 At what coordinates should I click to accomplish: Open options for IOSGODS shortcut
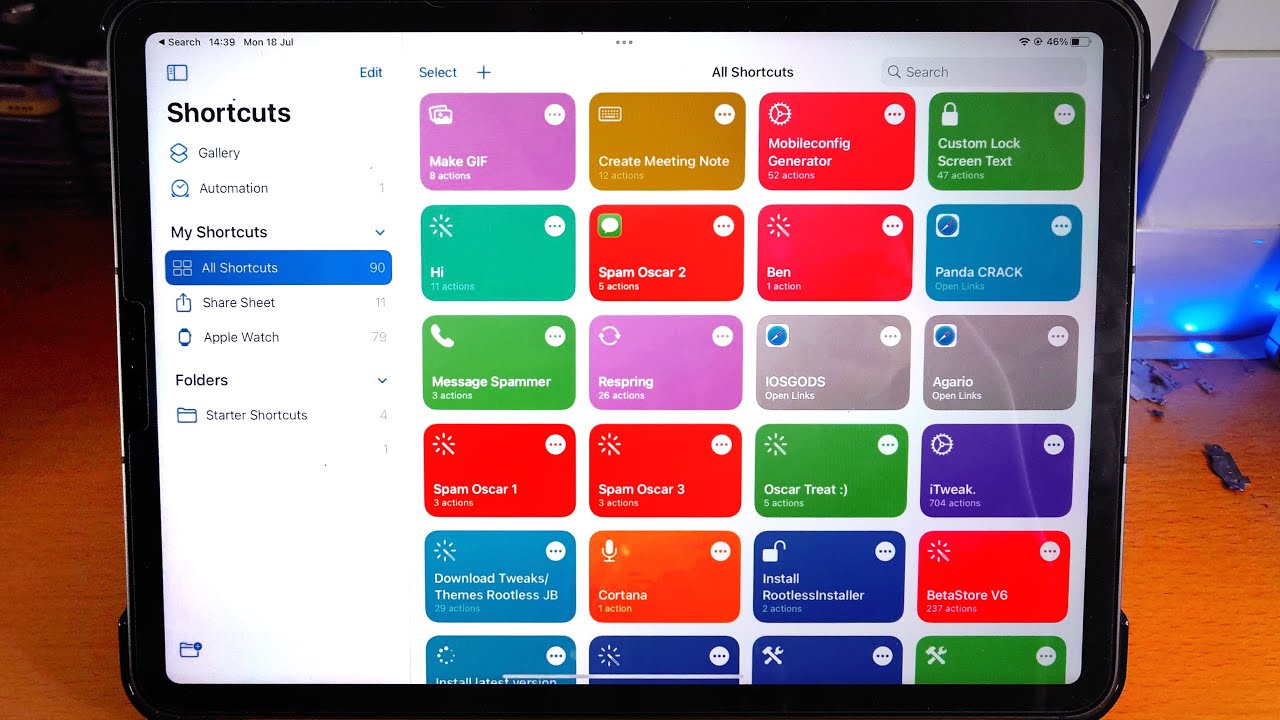point(891,337)
